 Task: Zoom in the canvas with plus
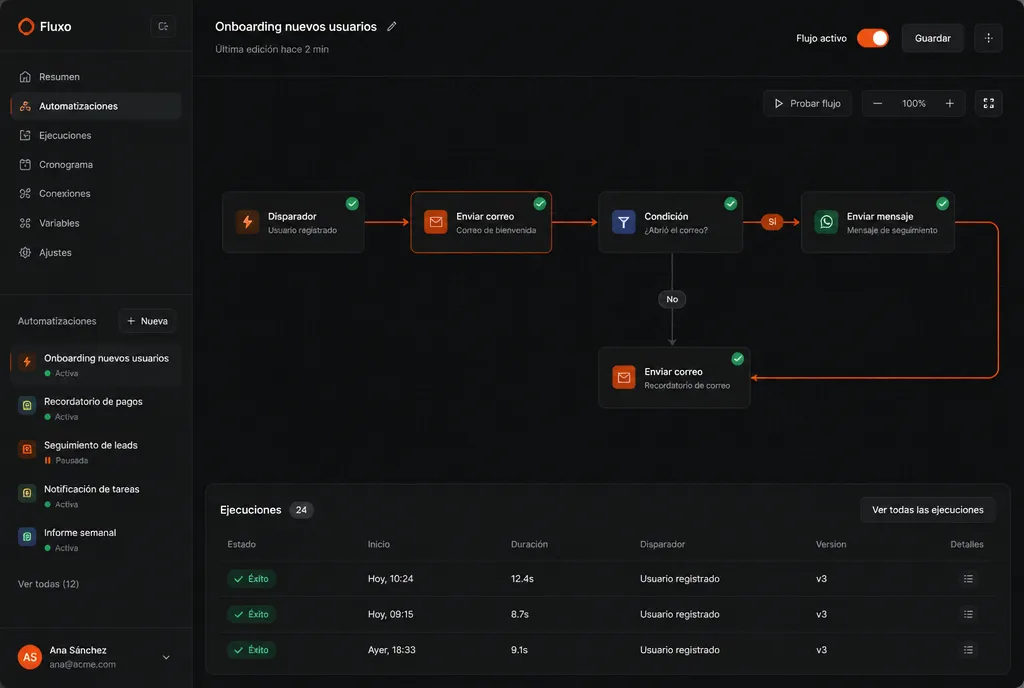[x=950, y=104]
